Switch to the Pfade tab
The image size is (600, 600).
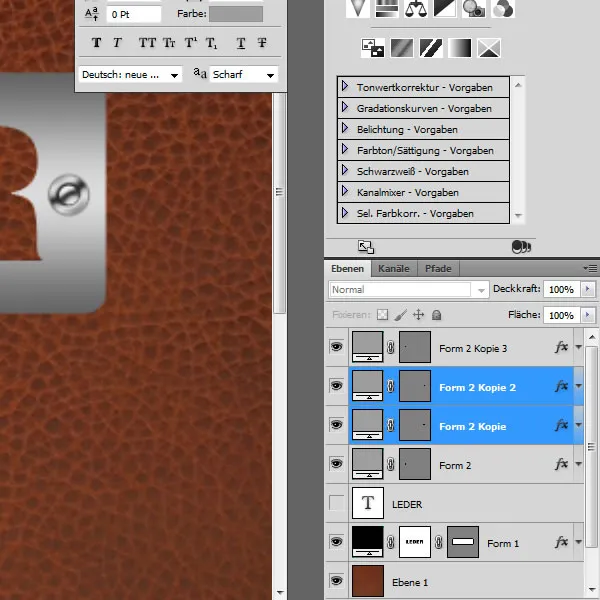point(438,268)
